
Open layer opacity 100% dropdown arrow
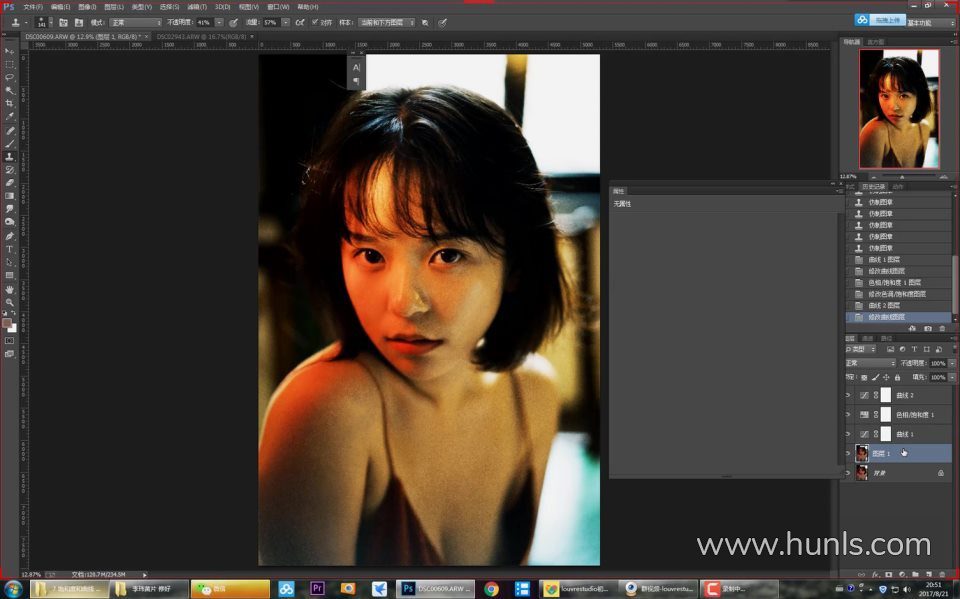click(952, 363)
